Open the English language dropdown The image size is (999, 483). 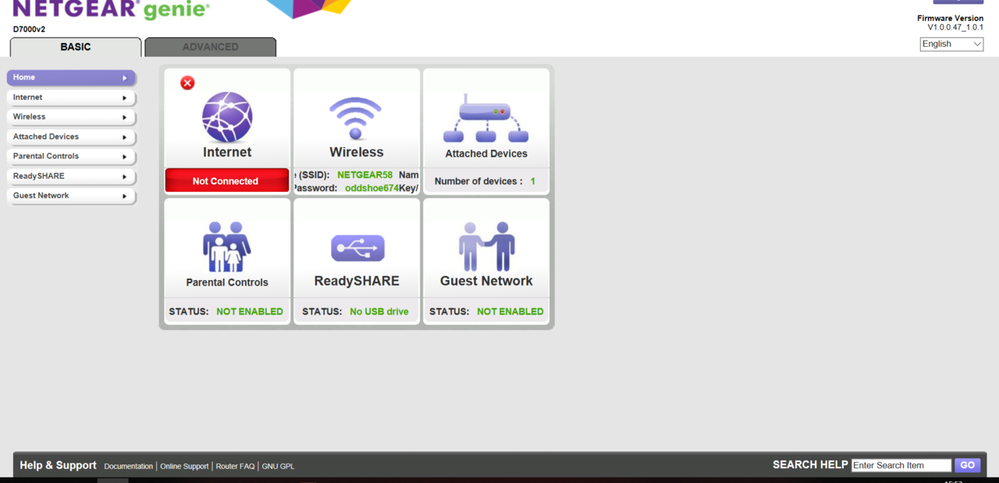click(x=951, y=44)
